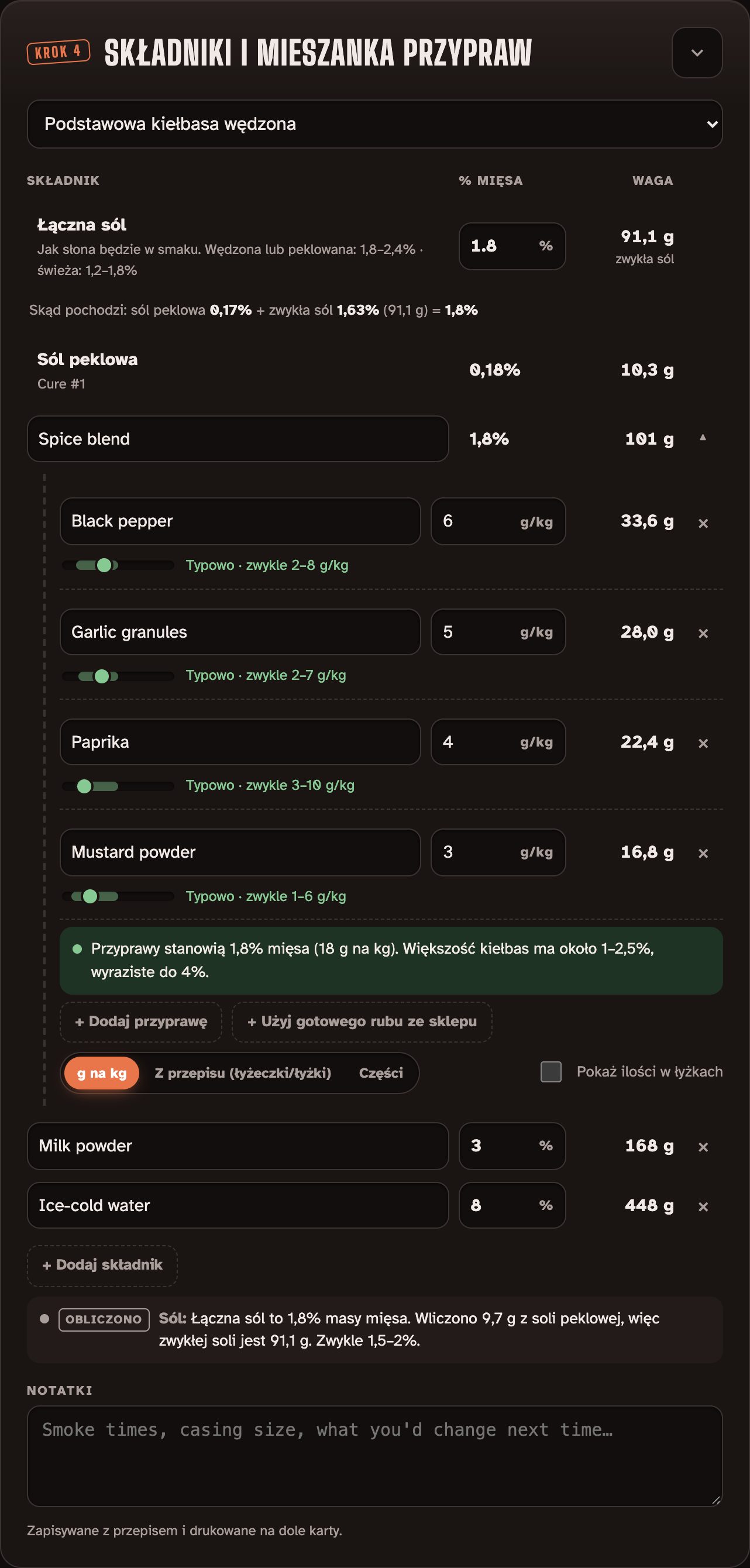This screenshot has height=1568, width=750.
Task: Click + Użyj gotowego rubu ze sklepu
Action: pos(362,1022)
